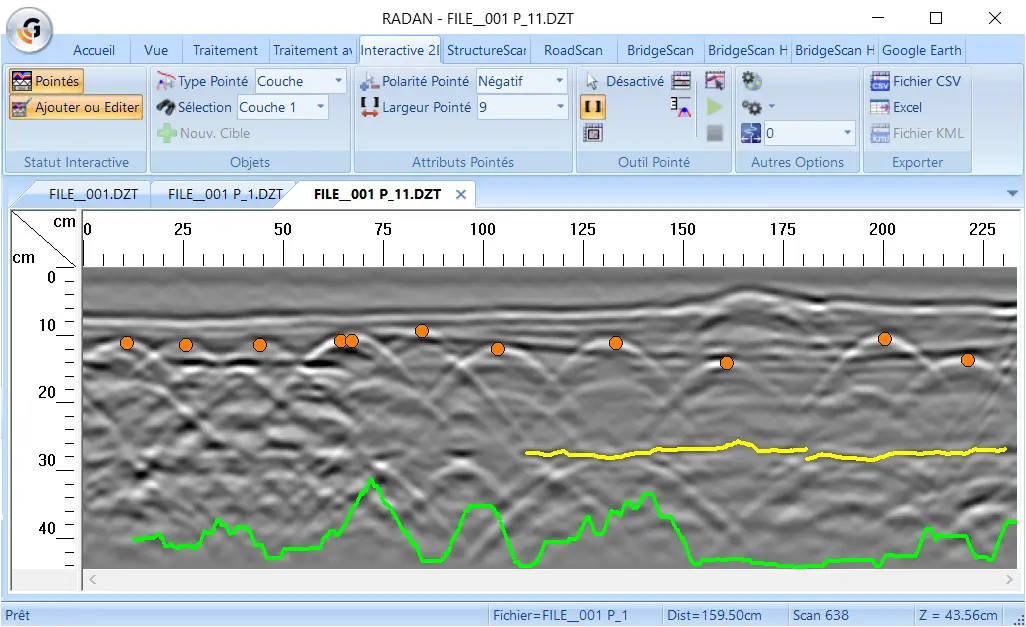Export picks to Excel
1026x627 pixels.
tap(896, 107)
